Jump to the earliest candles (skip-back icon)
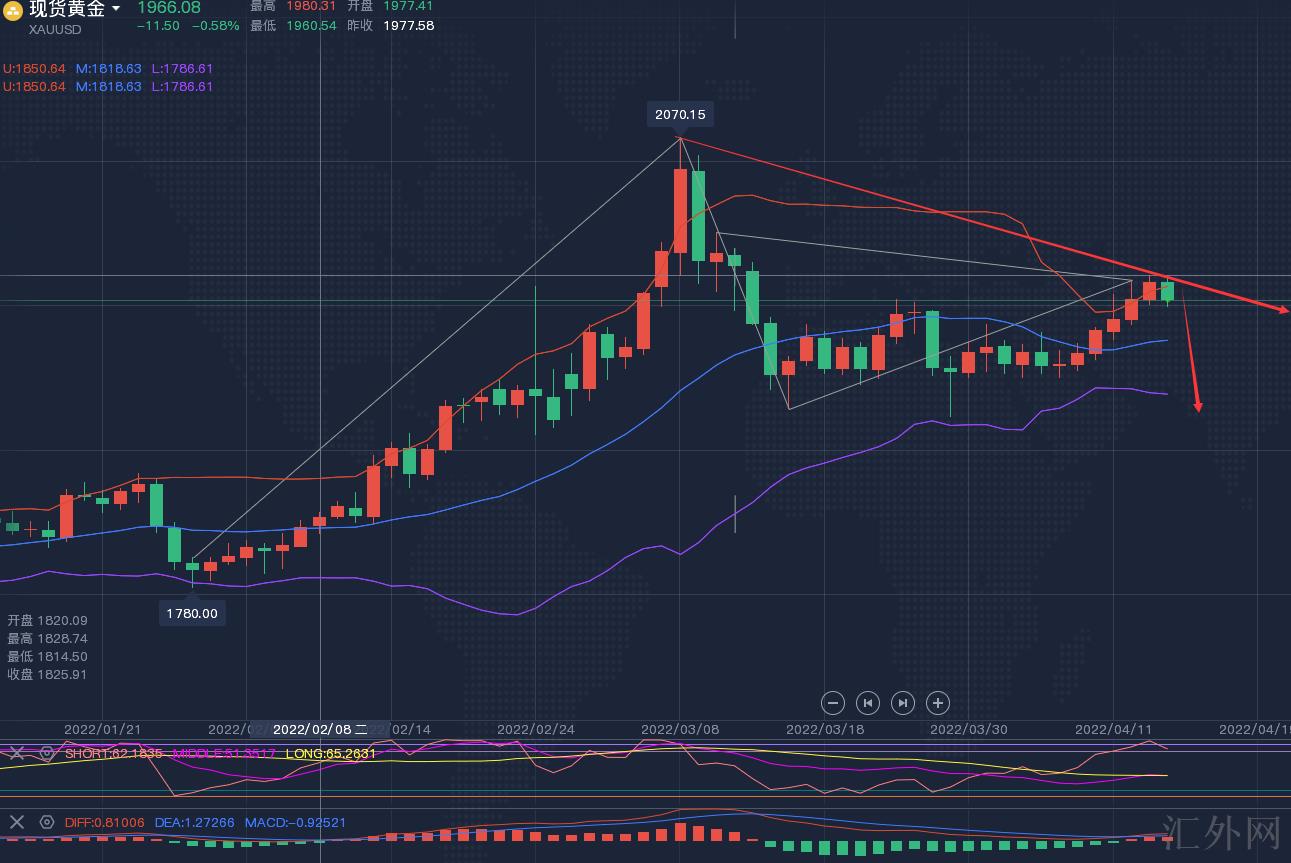Screen dimensions: 1291x863 pos(868,703)
